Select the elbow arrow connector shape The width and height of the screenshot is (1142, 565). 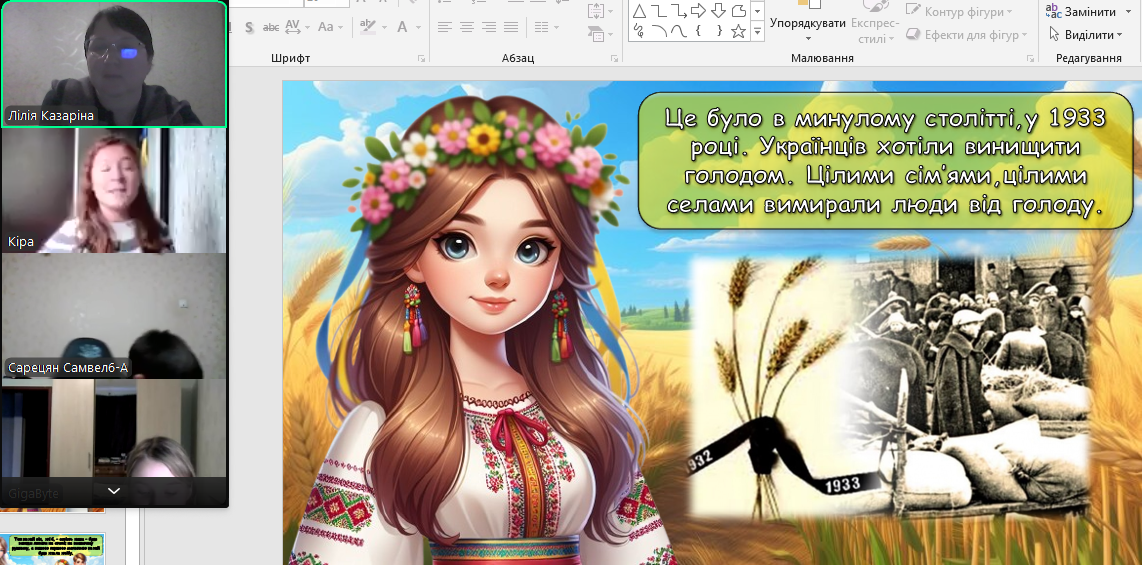[679, 11]
